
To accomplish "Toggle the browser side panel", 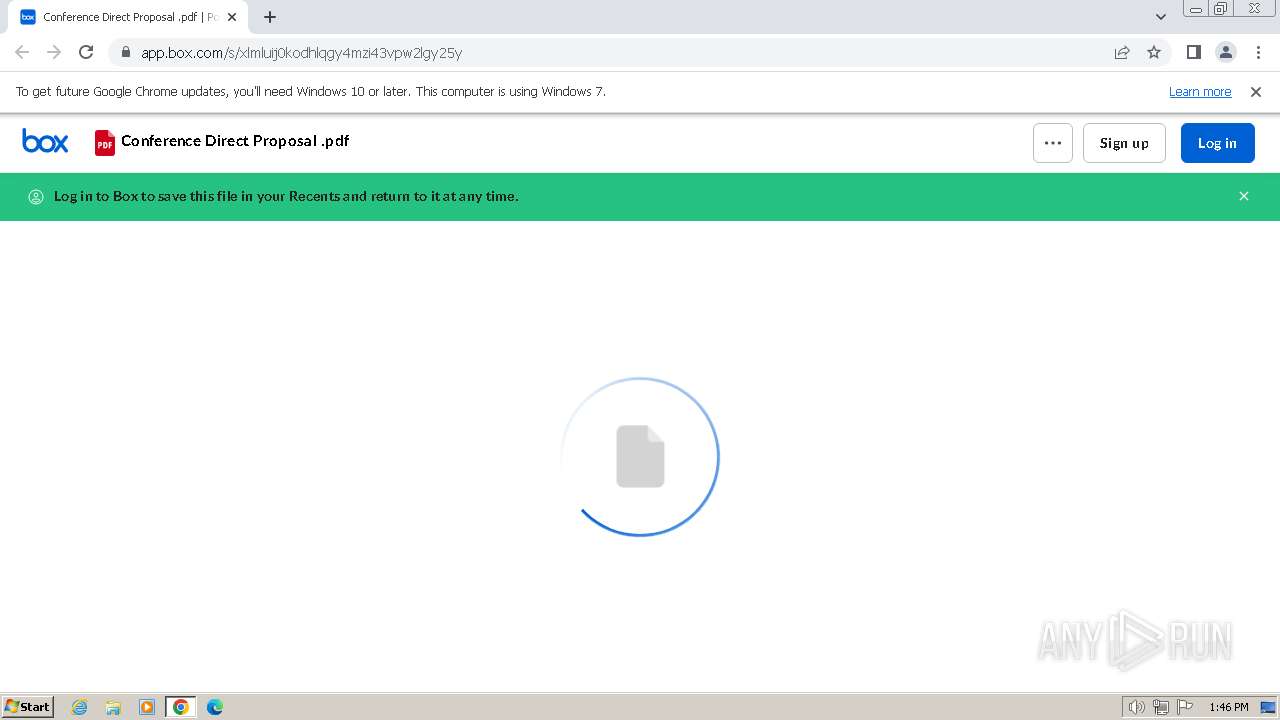I will tap(1193, 52).
